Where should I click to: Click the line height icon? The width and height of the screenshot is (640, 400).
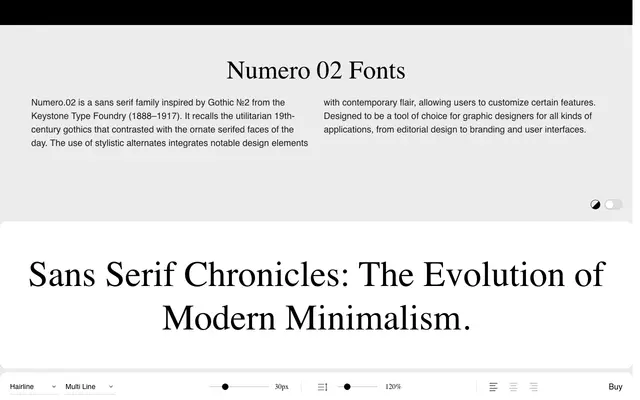pos(322,387)
